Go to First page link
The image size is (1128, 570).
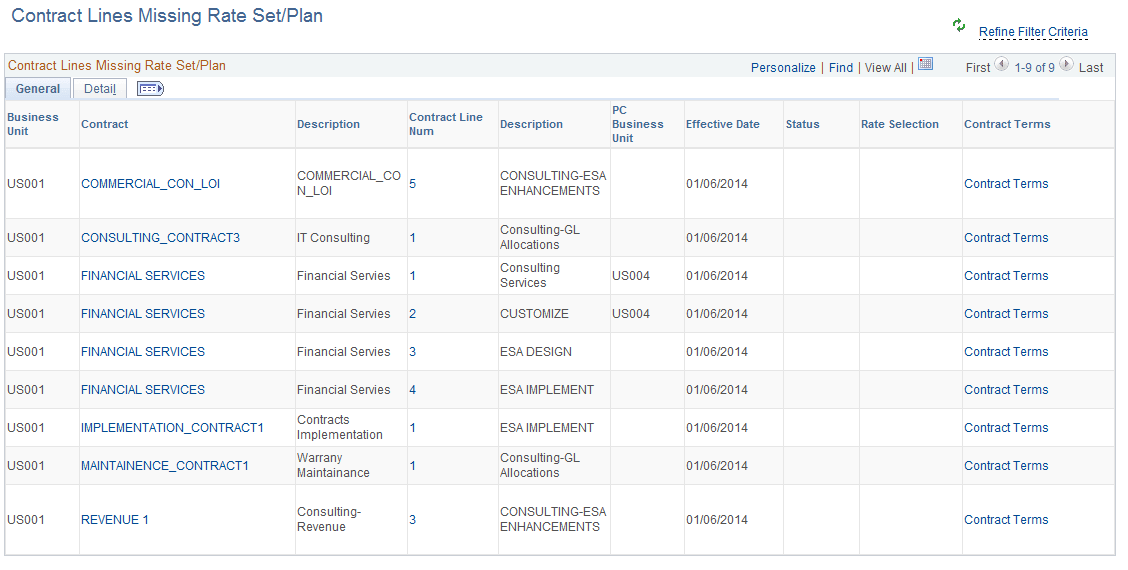coord(978,68)
